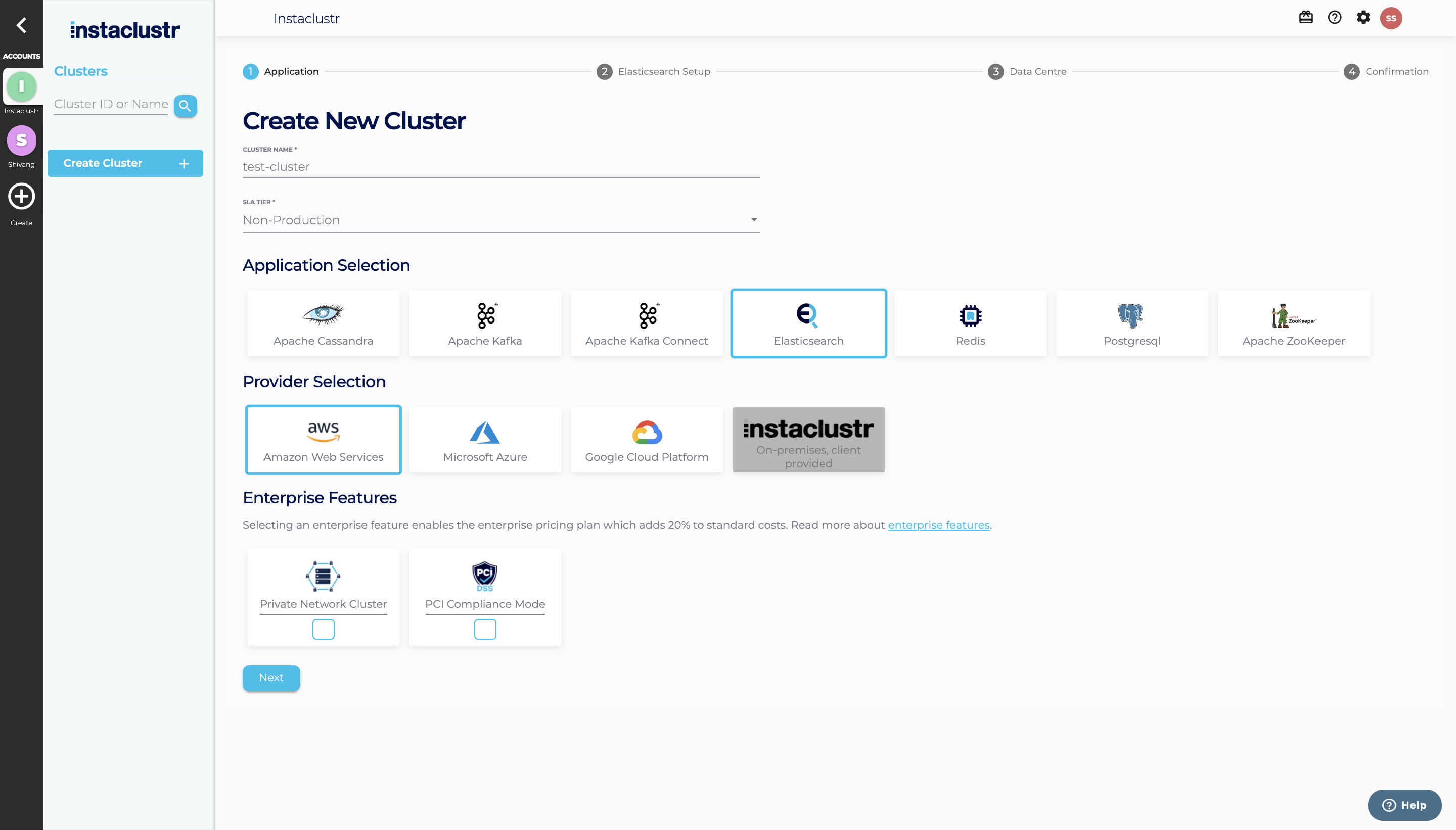Select the Elasticsearch application card
The height and width of the screenshot is (830, 1456).
(x=808, y=323)
